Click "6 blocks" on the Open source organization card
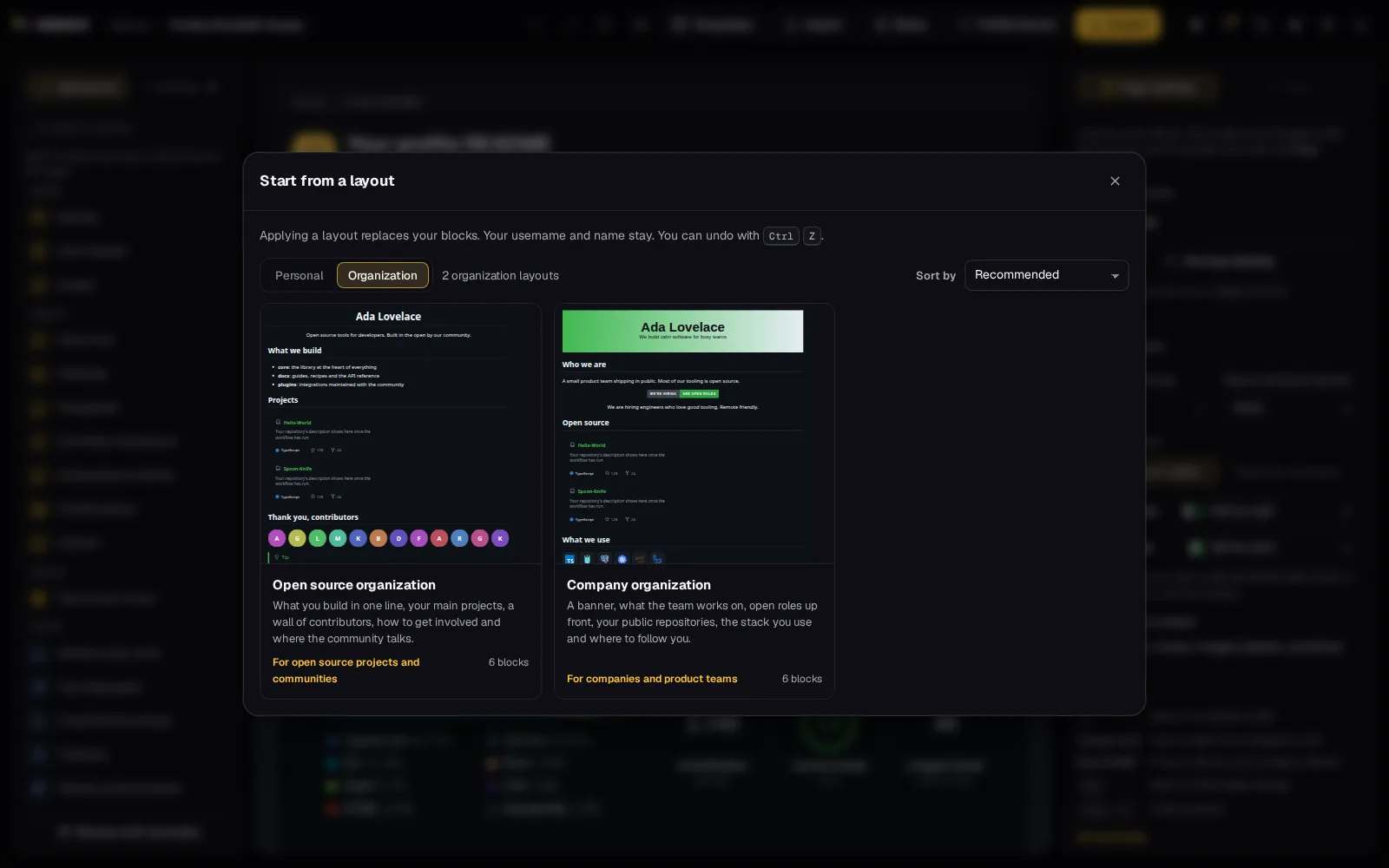Image resolution: width=1389 pixels, height=868 pixels. 509,662
